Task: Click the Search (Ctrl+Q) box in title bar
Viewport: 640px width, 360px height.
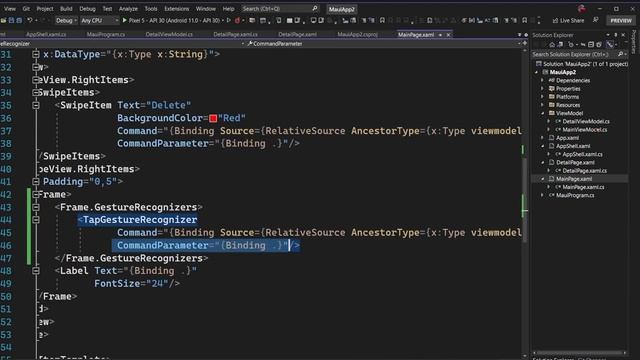Action: coord(279,9)
